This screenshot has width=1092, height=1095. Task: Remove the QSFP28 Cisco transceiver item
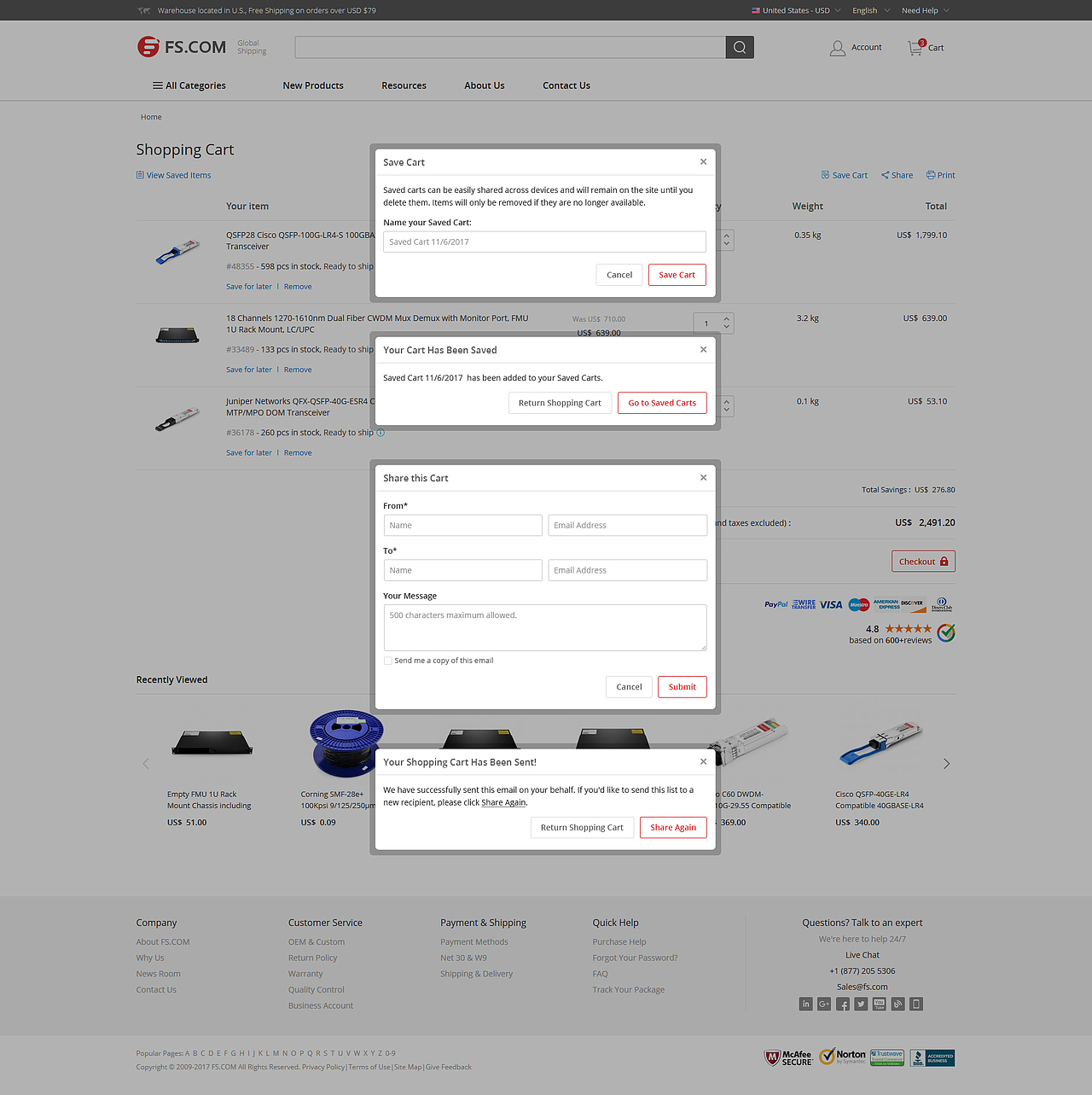[x=298, y=287]
